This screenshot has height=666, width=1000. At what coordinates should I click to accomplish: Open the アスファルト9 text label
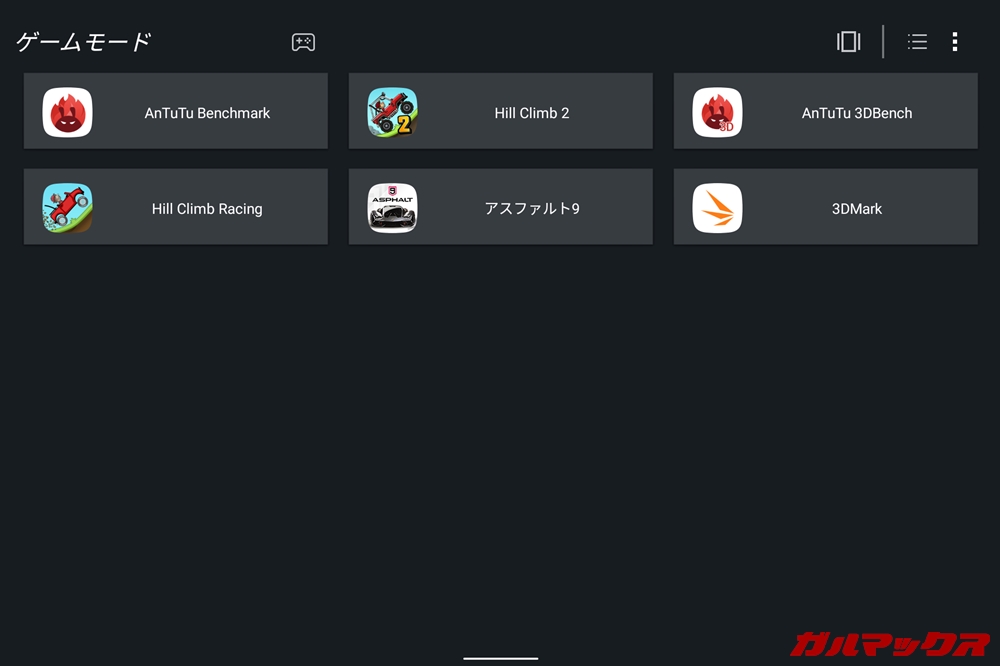[532, 209]
